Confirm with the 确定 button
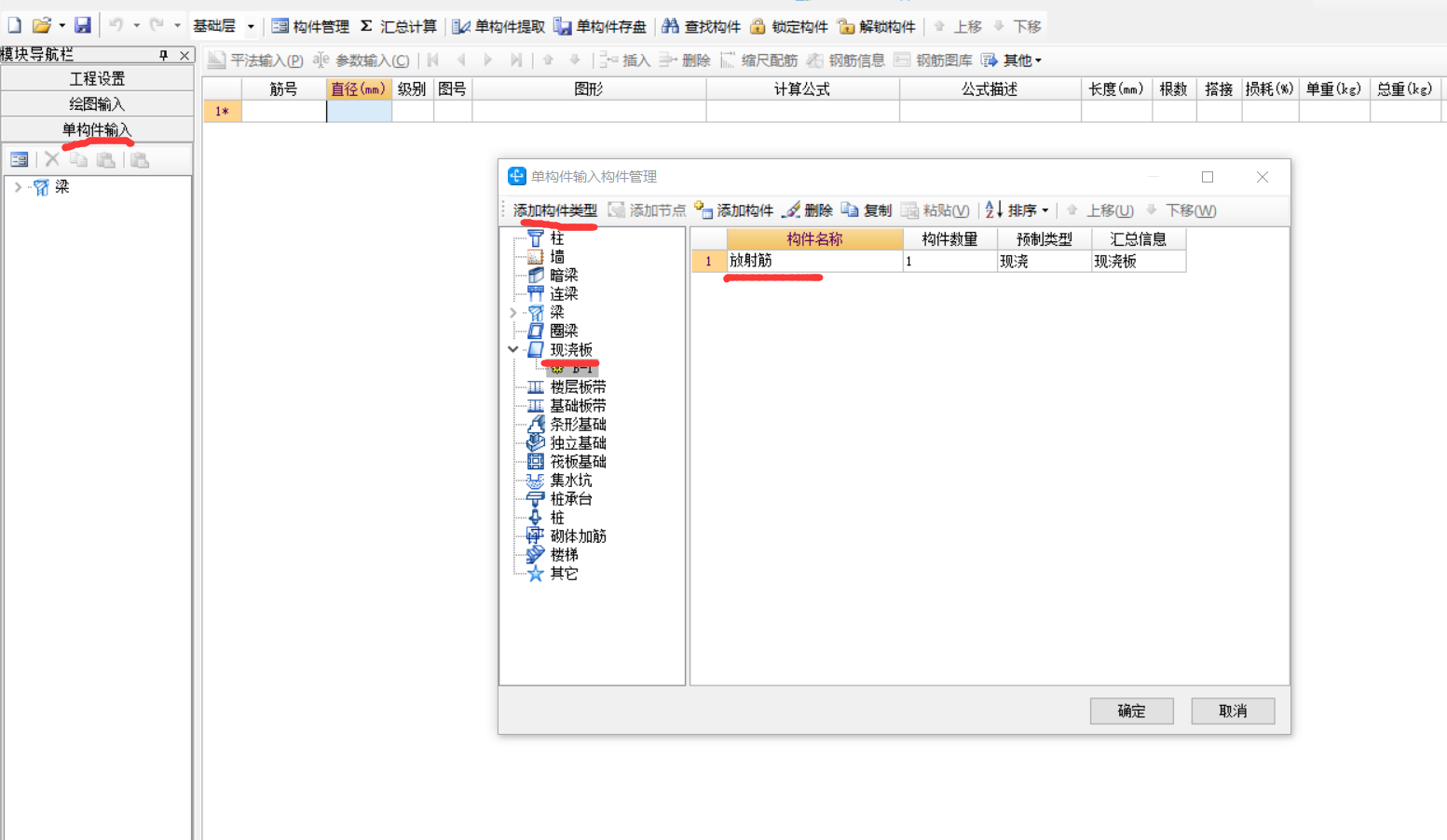This screenshot has width=1447, height=840. point(1132,711)
